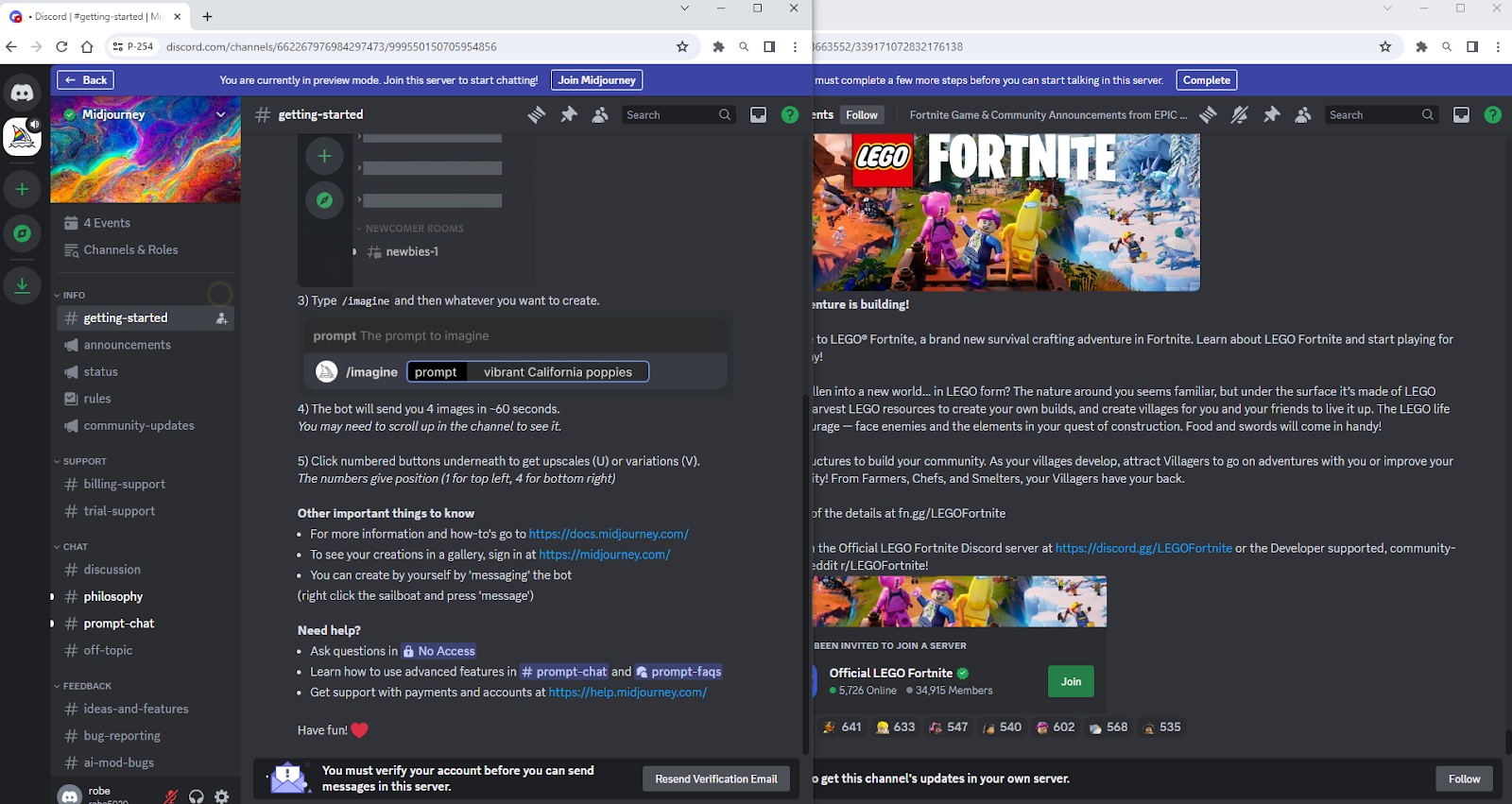This screenshot has height=804, width=1512.
Task: Open User Settings gear icon
Action: pos(221,796)
